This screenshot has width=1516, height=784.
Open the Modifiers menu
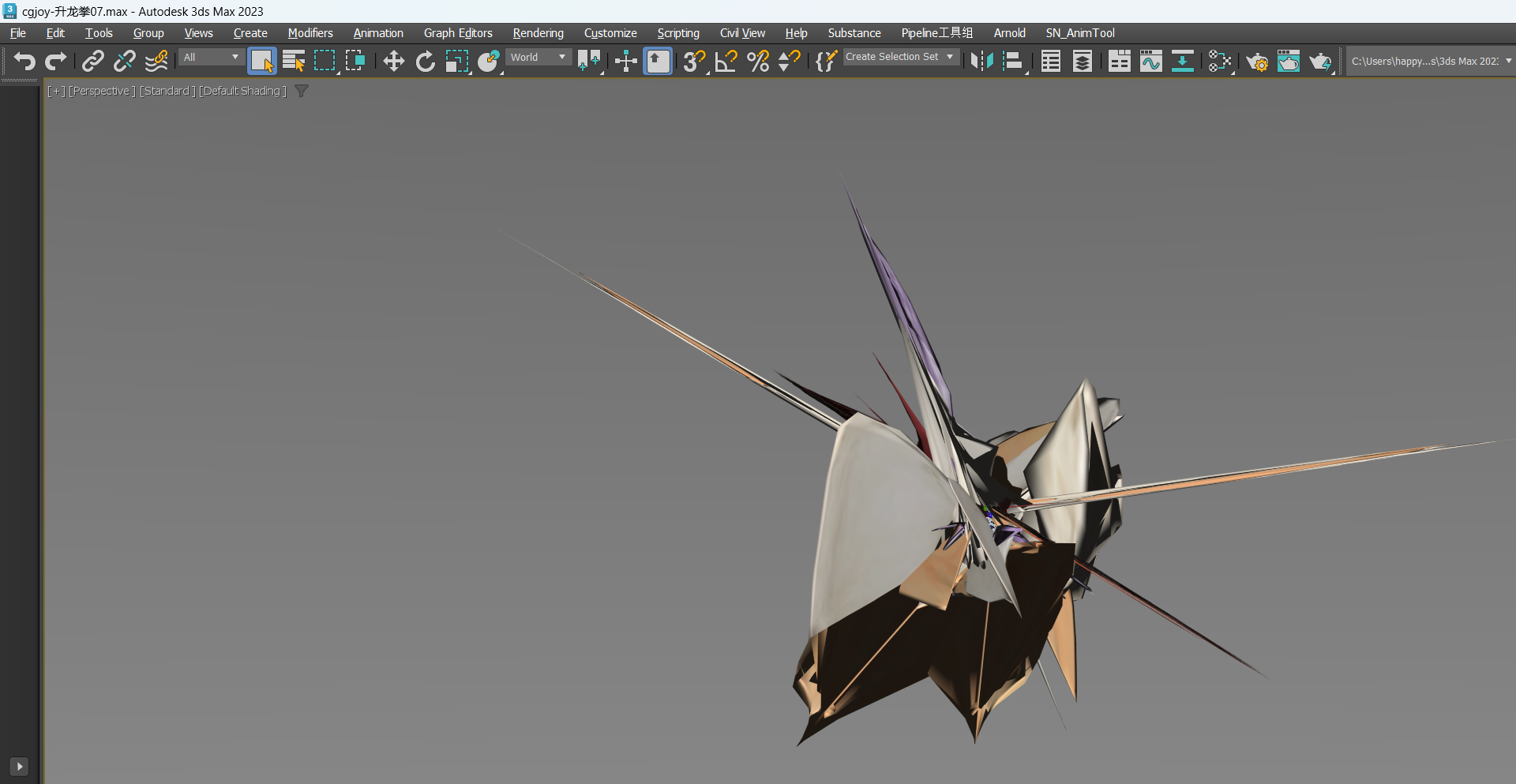pyautogui.click(x=310, y=33)
